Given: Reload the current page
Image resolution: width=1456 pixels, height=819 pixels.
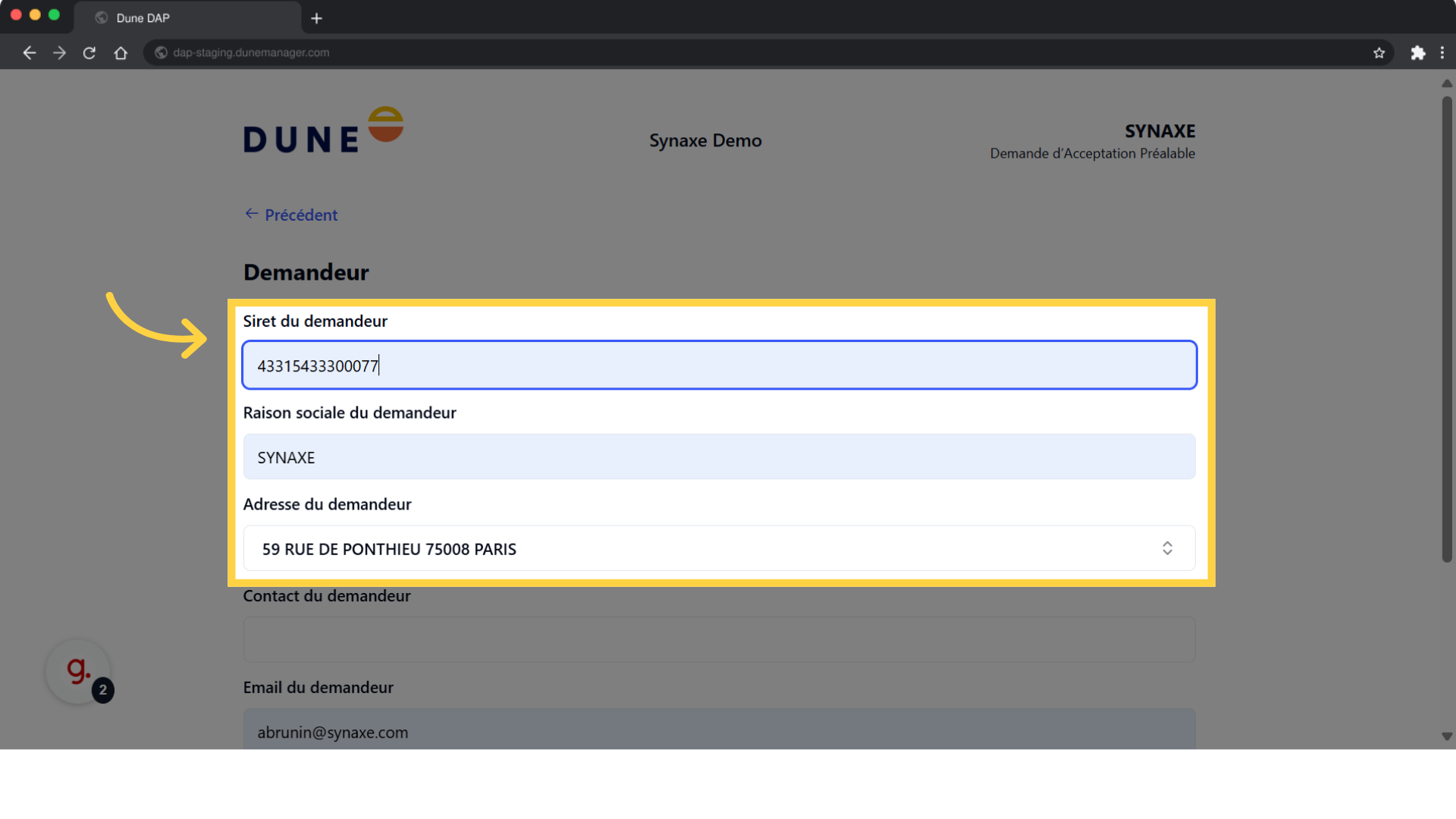Looking at the screenshot, I should pyautogui.click(x=89, y=53).
